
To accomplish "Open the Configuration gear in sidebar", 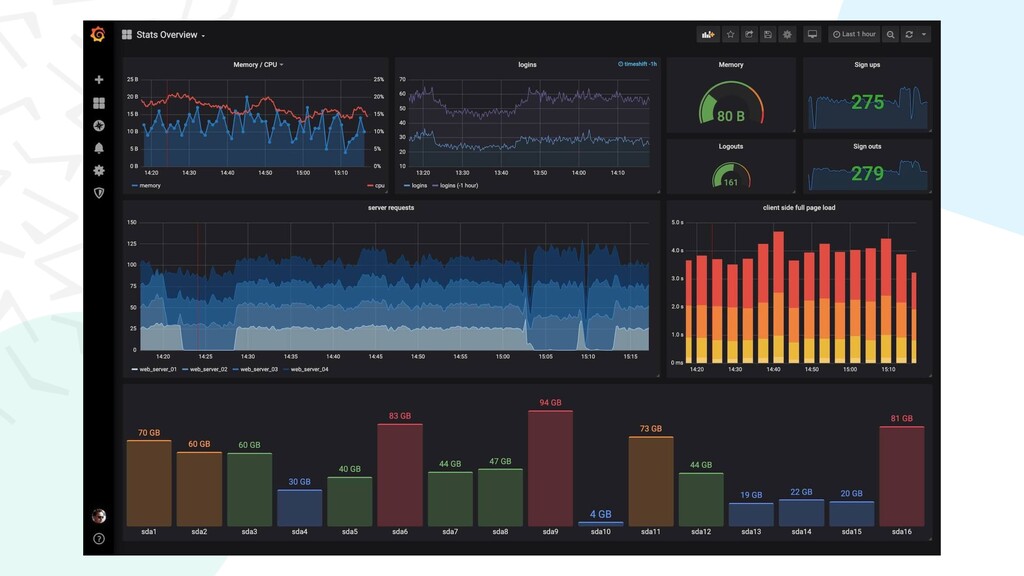I will [99, 170].
